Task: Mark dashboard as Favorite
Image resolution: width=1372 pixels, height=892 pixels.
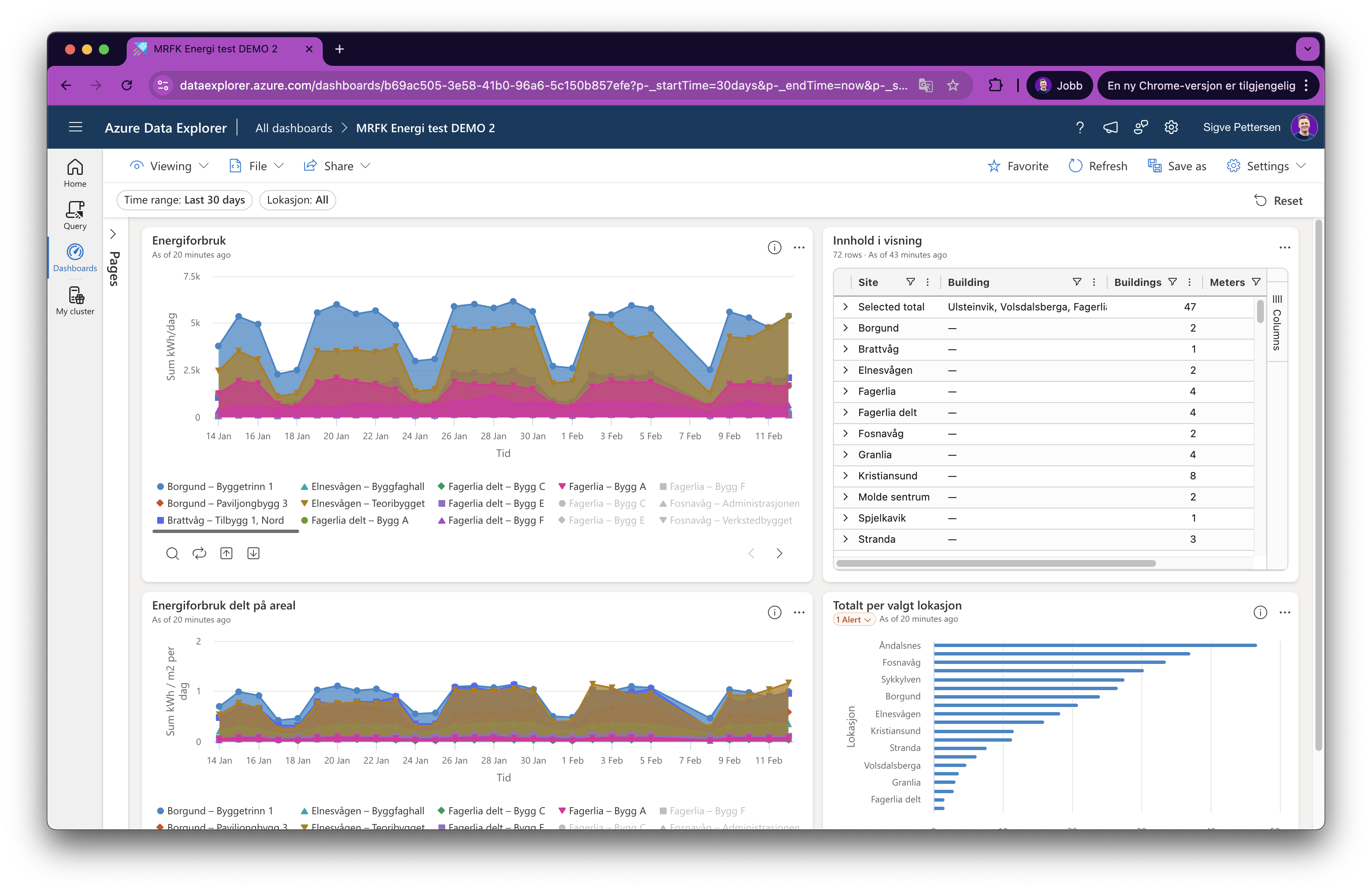Action: [x=1018, y=166]
